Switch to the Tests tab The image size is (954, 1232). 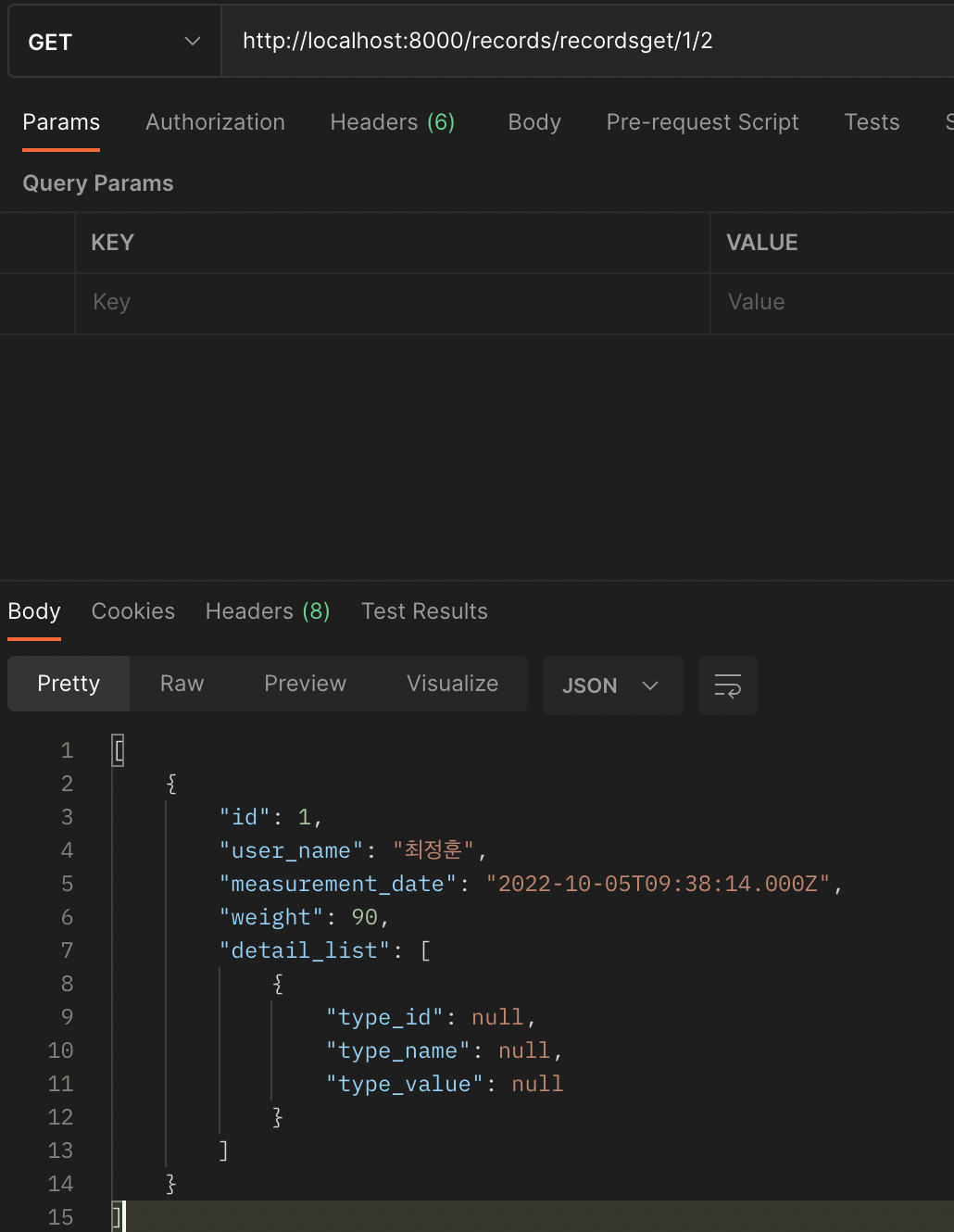pyautogui.click(x=871, y=121)
